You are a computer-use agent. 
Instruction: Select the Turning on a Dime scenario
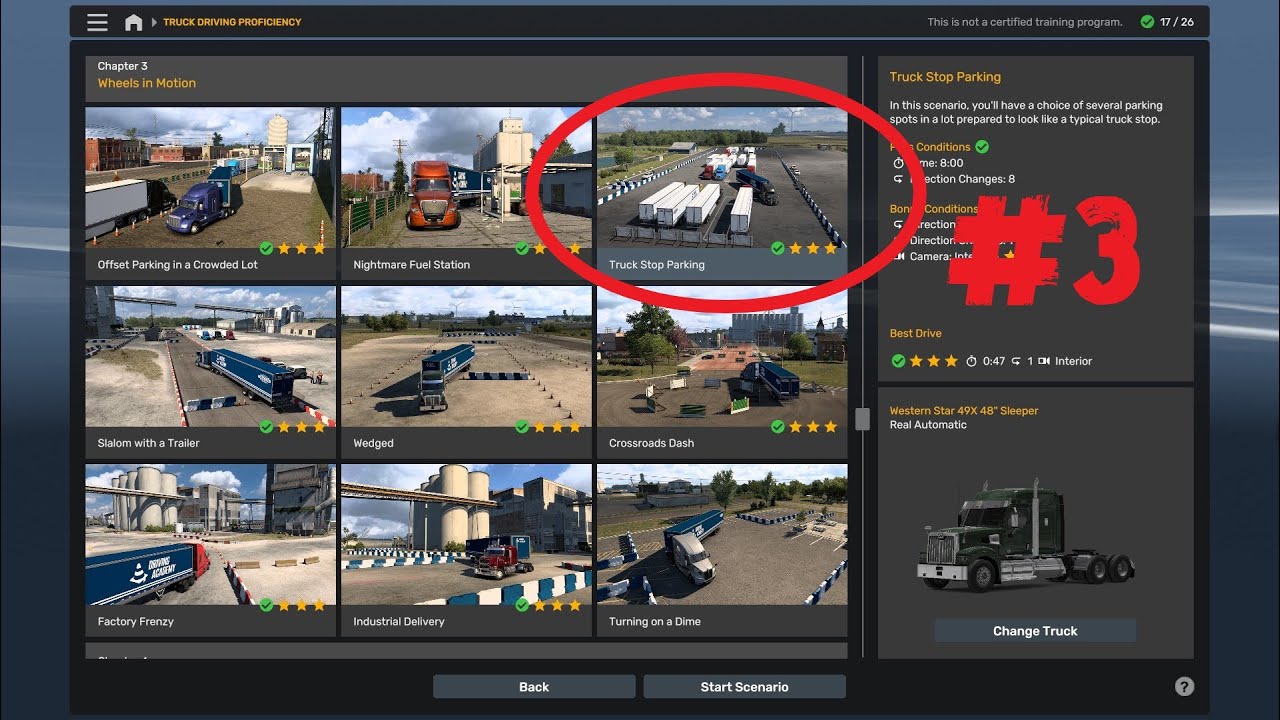pos(722,550)
